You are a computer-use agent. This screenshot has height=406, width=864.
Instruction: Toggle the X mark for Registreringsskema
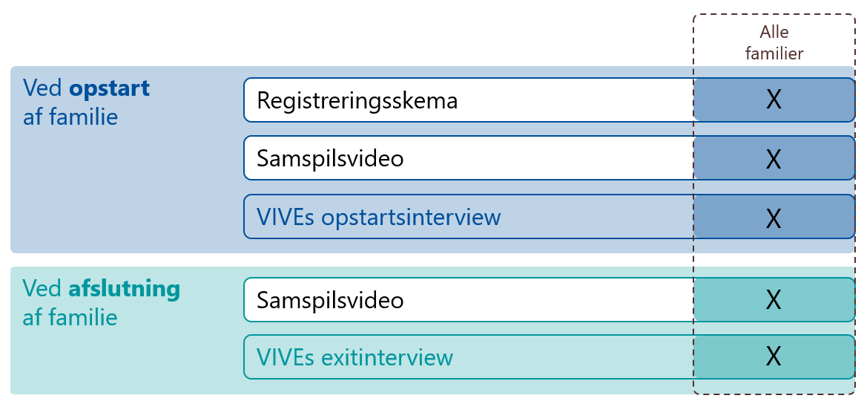coord(773,100)
